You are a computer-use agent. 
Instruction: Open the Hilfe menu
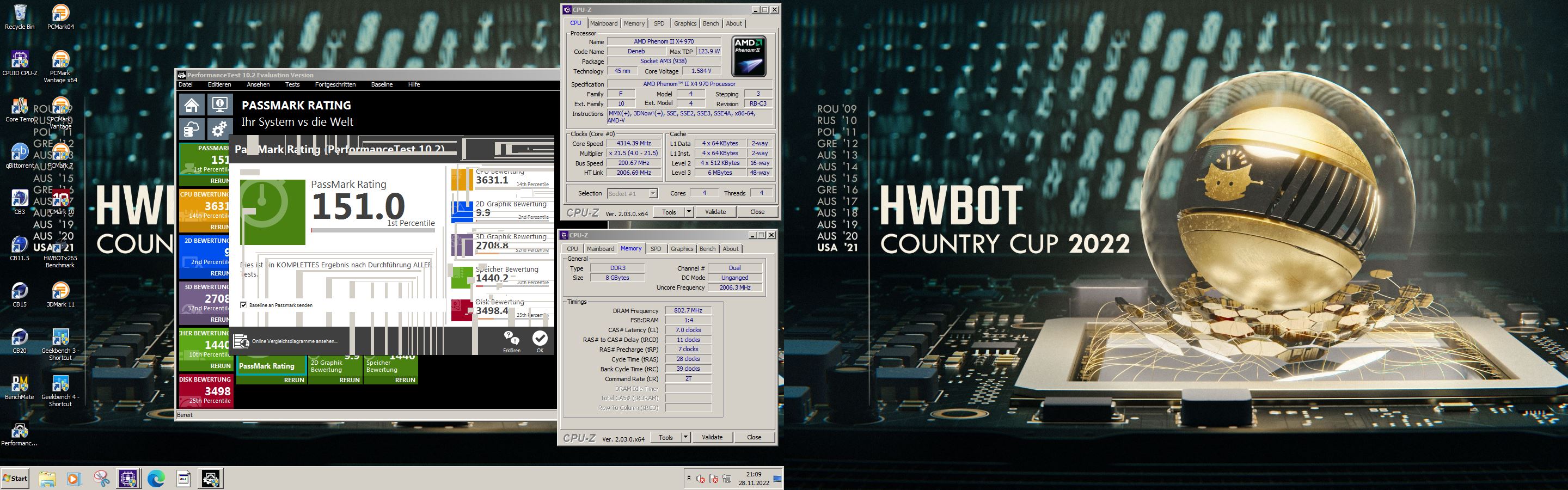point(414,84)
